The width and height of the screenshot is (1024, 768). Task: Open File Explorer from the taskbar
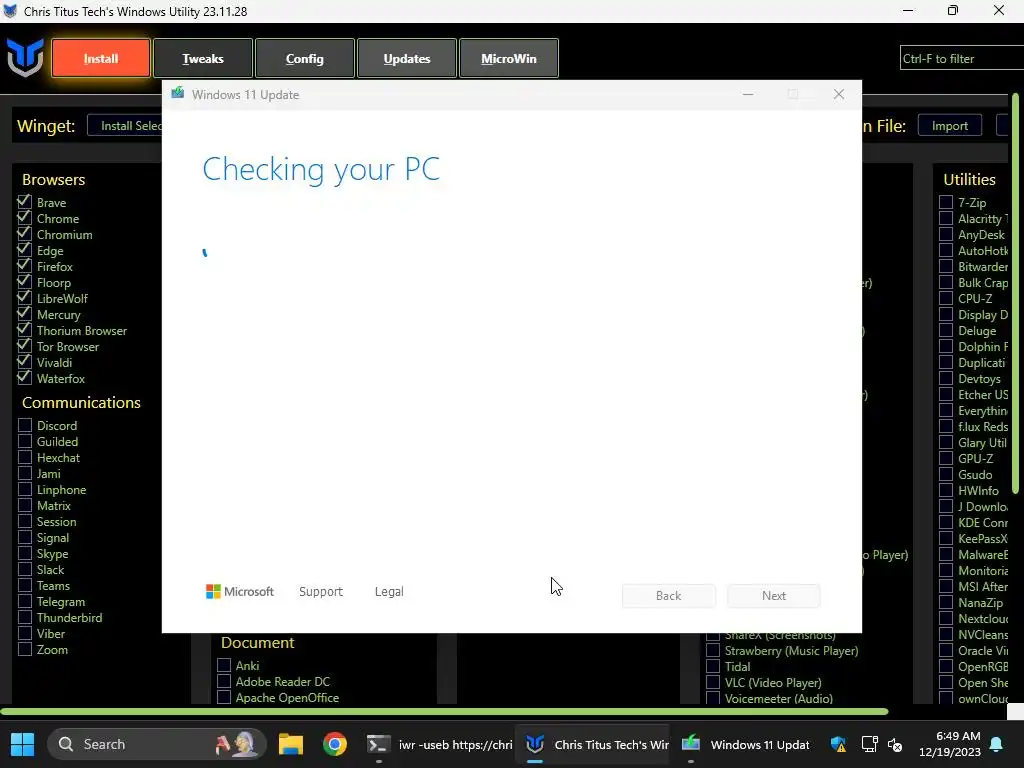click(291, 744)
